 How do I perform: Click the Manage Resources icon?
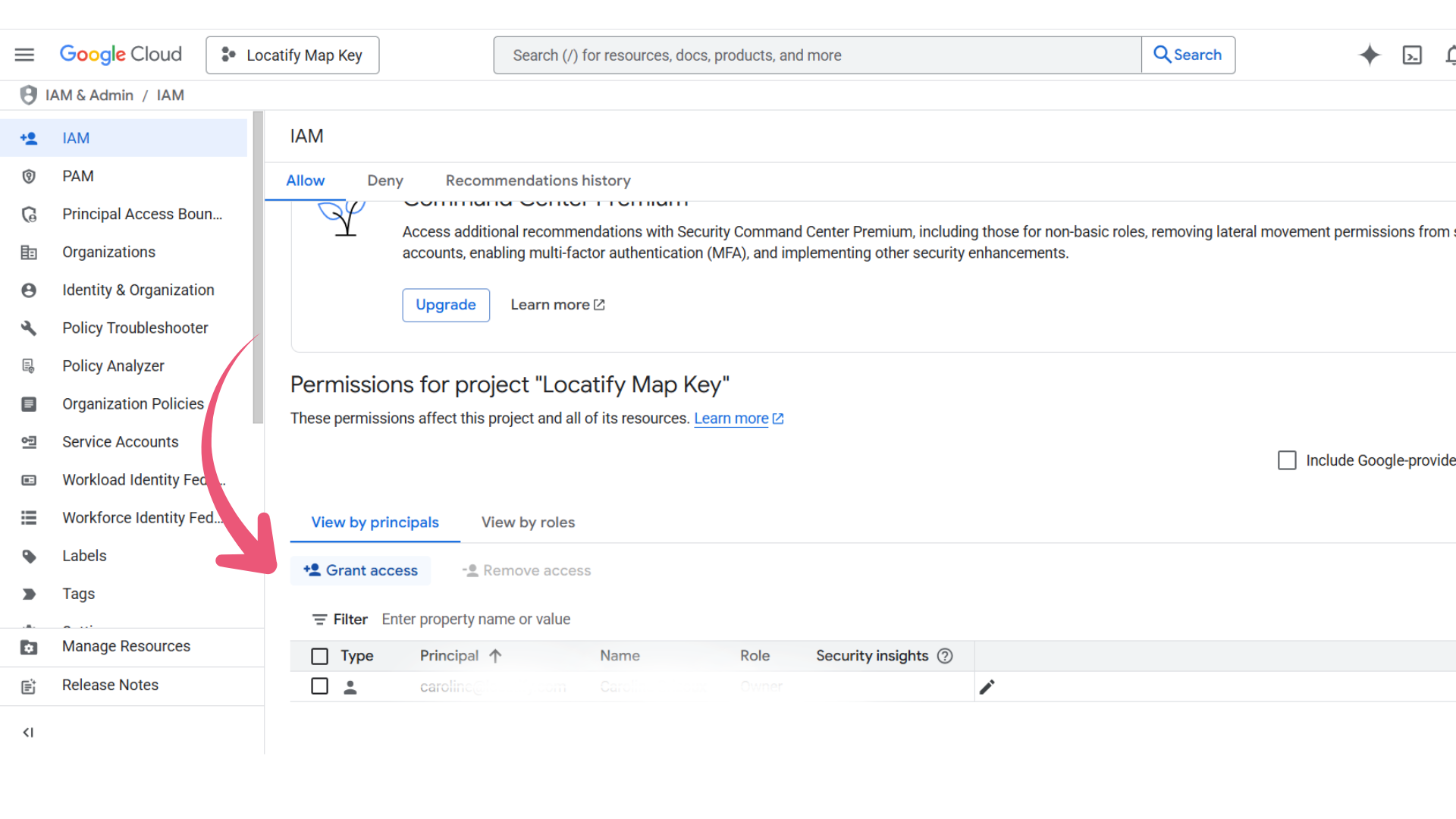(29, 647)
